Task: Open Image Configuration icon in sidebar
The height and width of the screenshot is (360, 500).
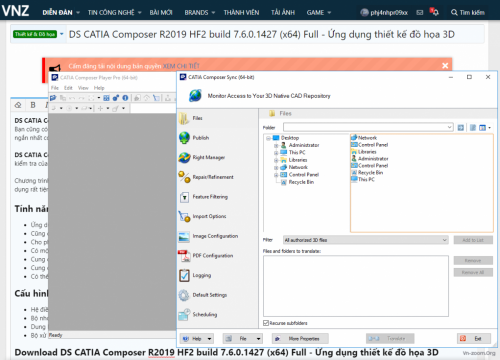Action: (x=184, y=236)
